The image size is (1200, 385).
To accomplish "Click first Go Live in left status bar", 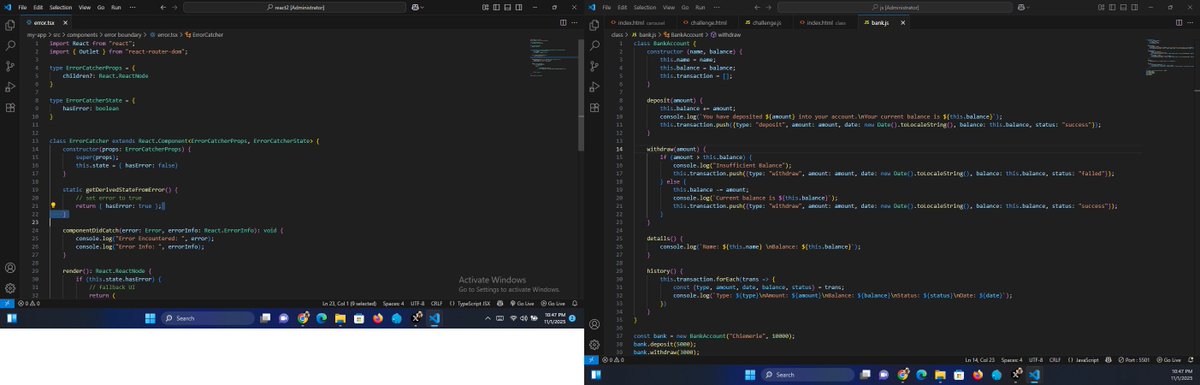I will coord(521,303).
